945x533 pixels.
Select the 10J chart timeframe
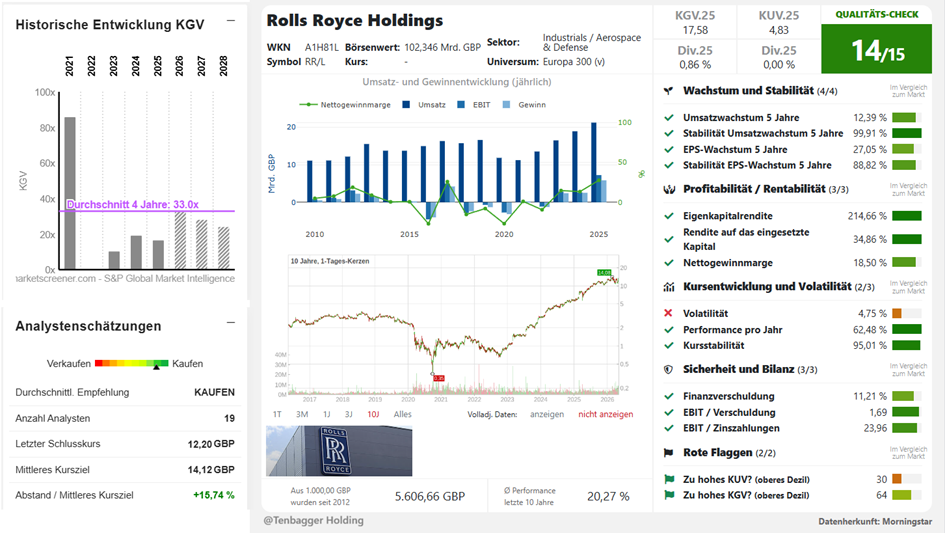(374, 414)
